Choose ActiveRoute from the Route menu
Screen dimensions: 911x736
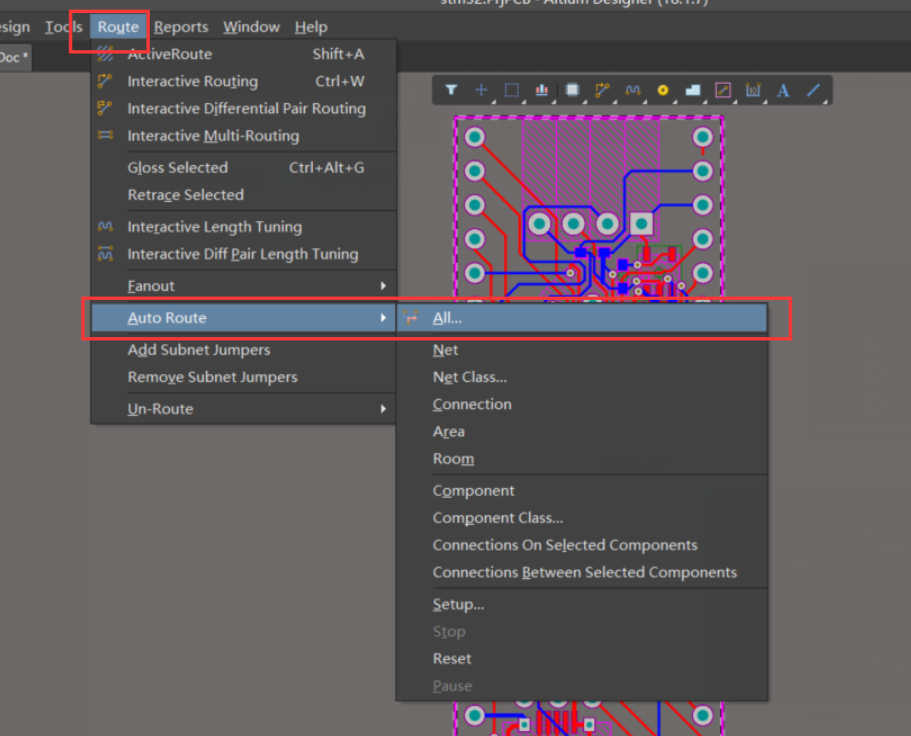click(243, 54)
